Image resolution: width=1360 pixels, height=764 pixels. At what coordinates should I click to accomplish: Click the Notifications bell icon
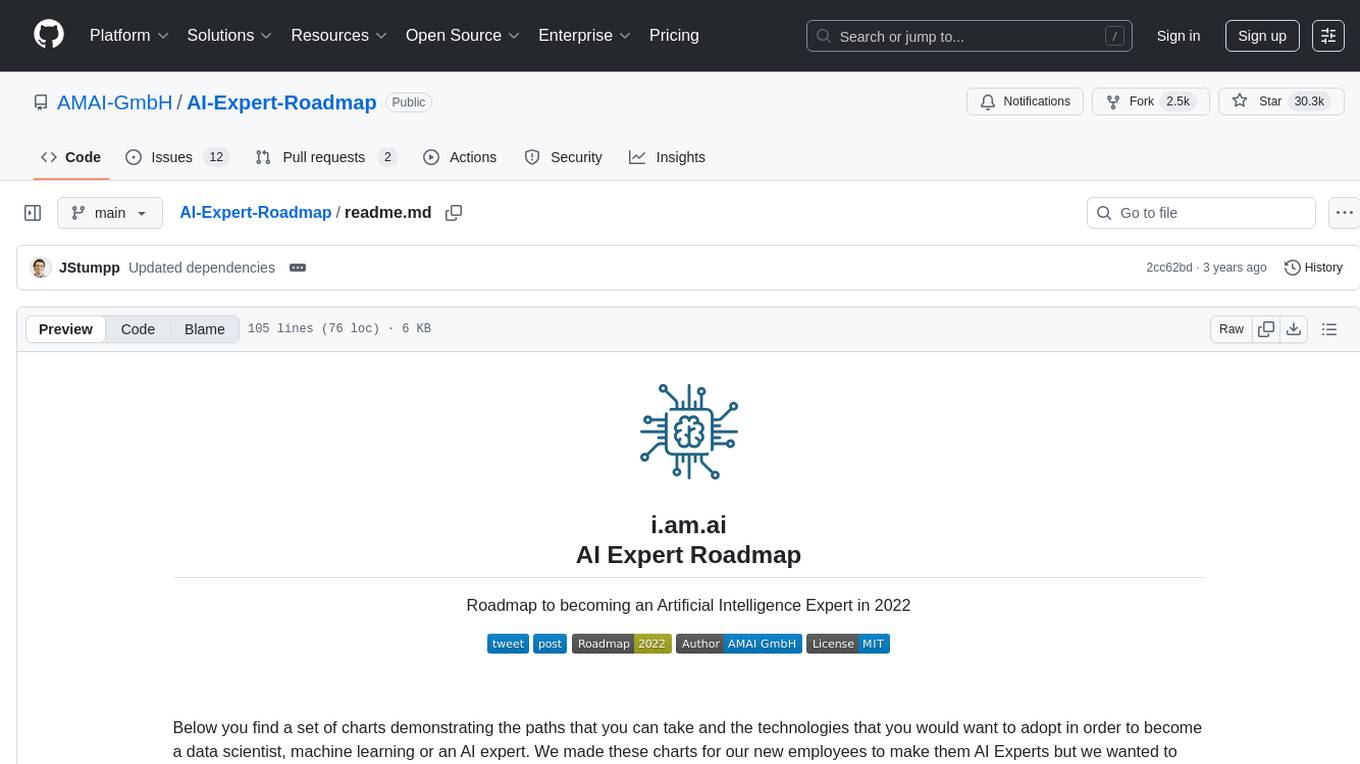tap(988, 101)
